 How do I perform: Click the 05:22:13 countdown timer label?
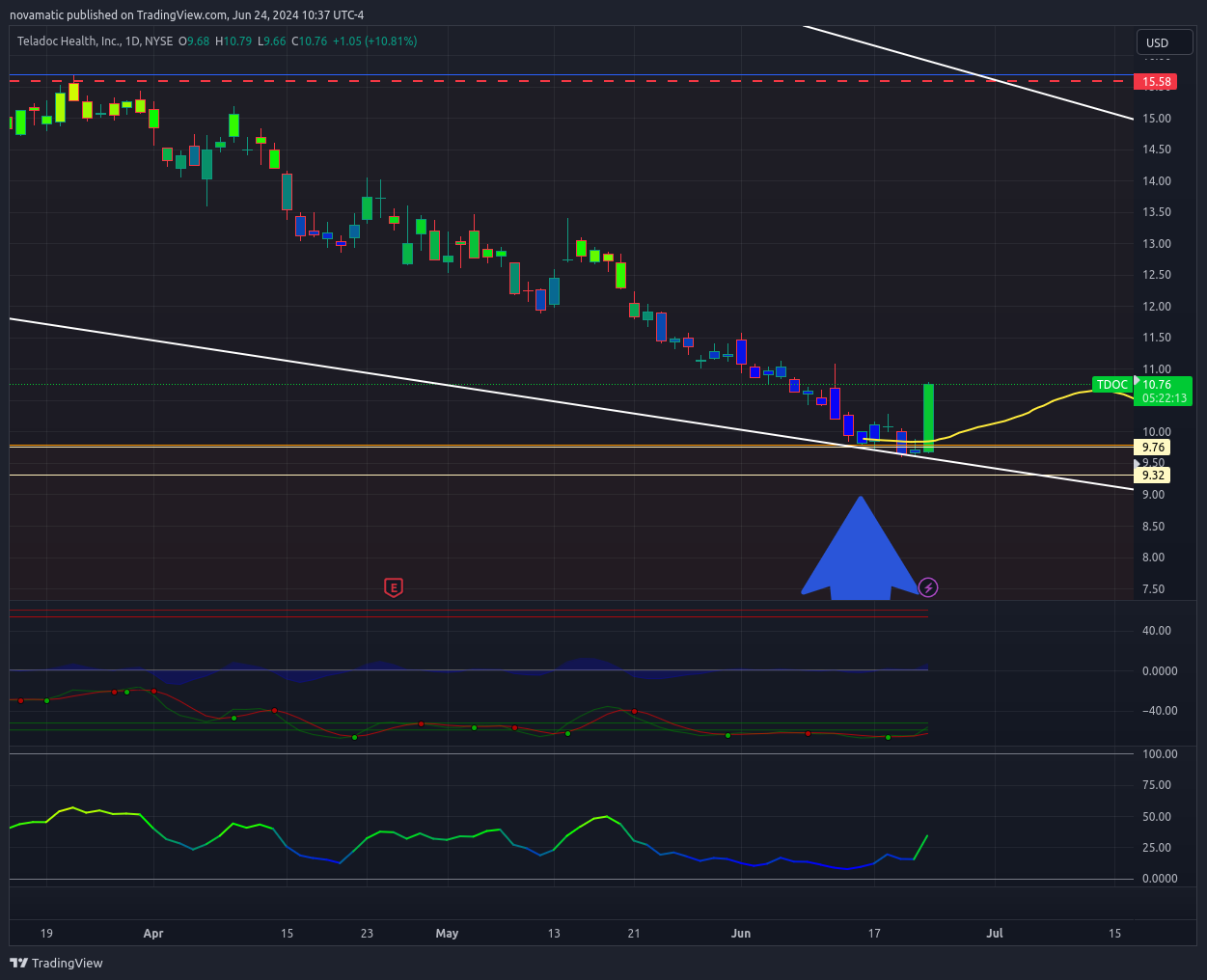[1165, 398]
